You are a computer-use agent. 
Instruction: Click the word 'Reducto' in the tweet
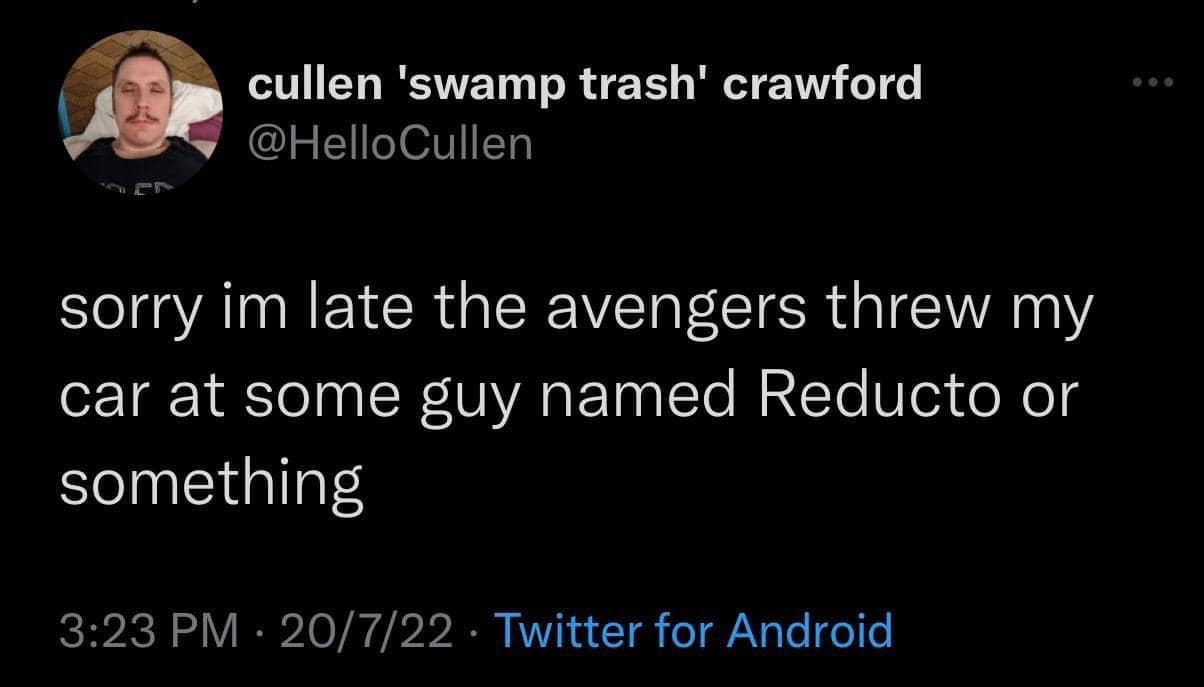point(877,399)
